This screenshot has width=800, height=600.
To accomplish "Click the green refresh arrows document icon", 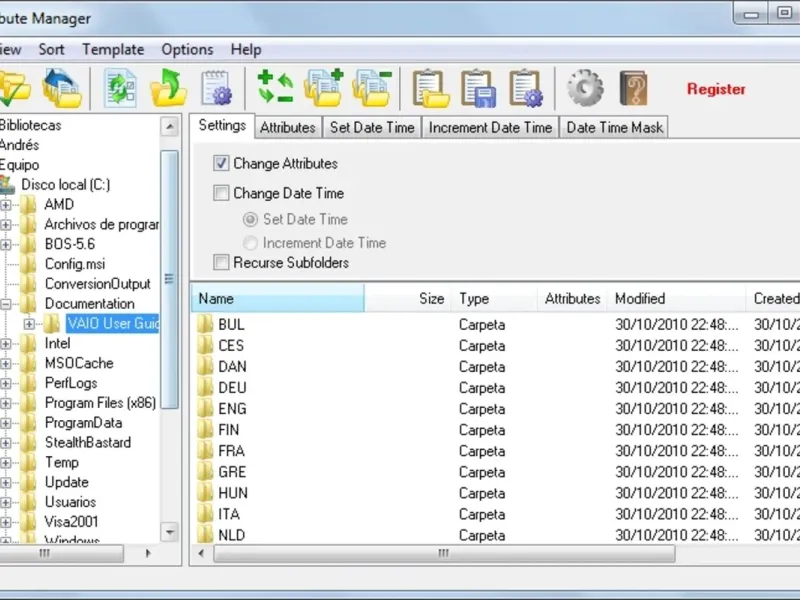I will [x=120, y=88].
